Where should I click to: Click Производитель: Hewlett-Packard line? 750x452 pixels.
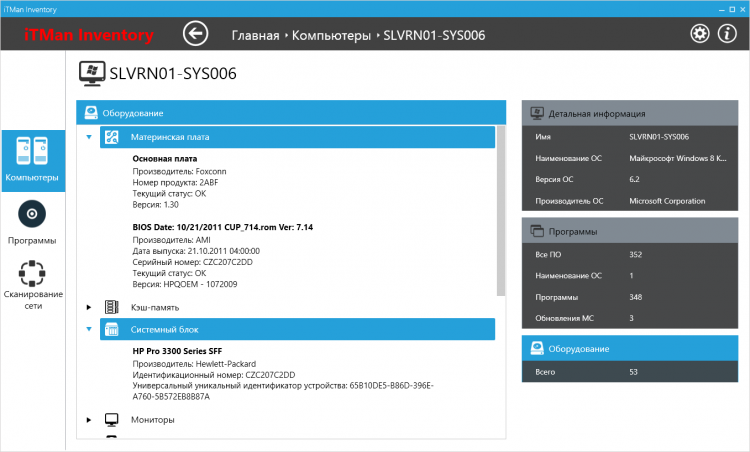coord(194,364)
